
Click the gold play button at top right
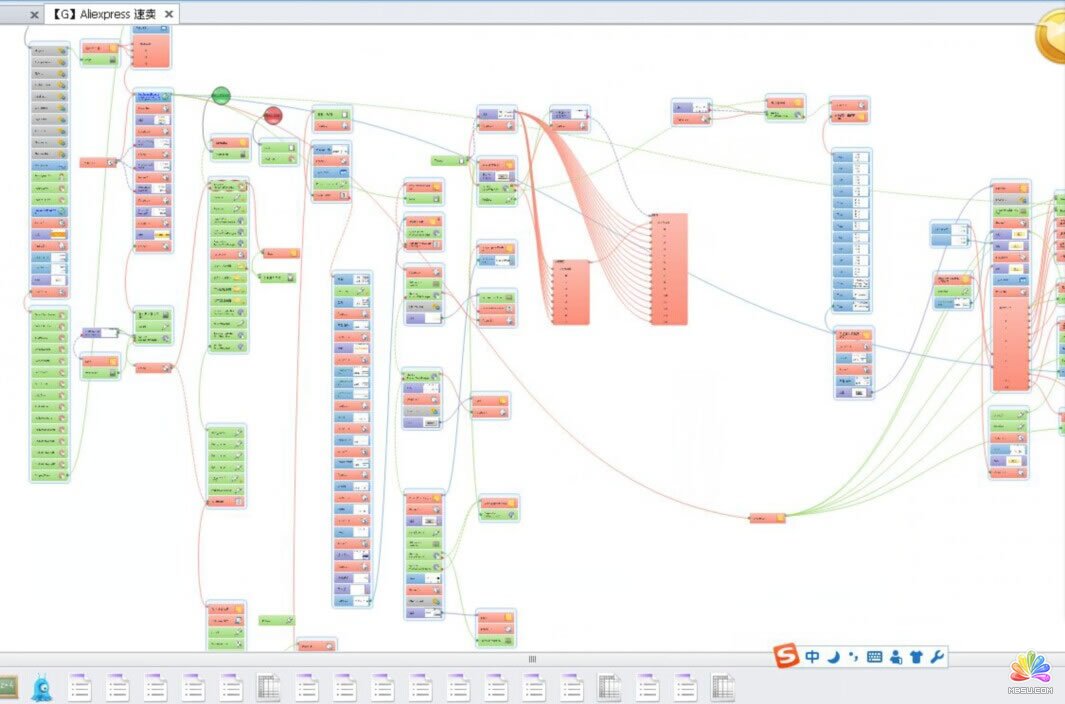coord(1053,37)
